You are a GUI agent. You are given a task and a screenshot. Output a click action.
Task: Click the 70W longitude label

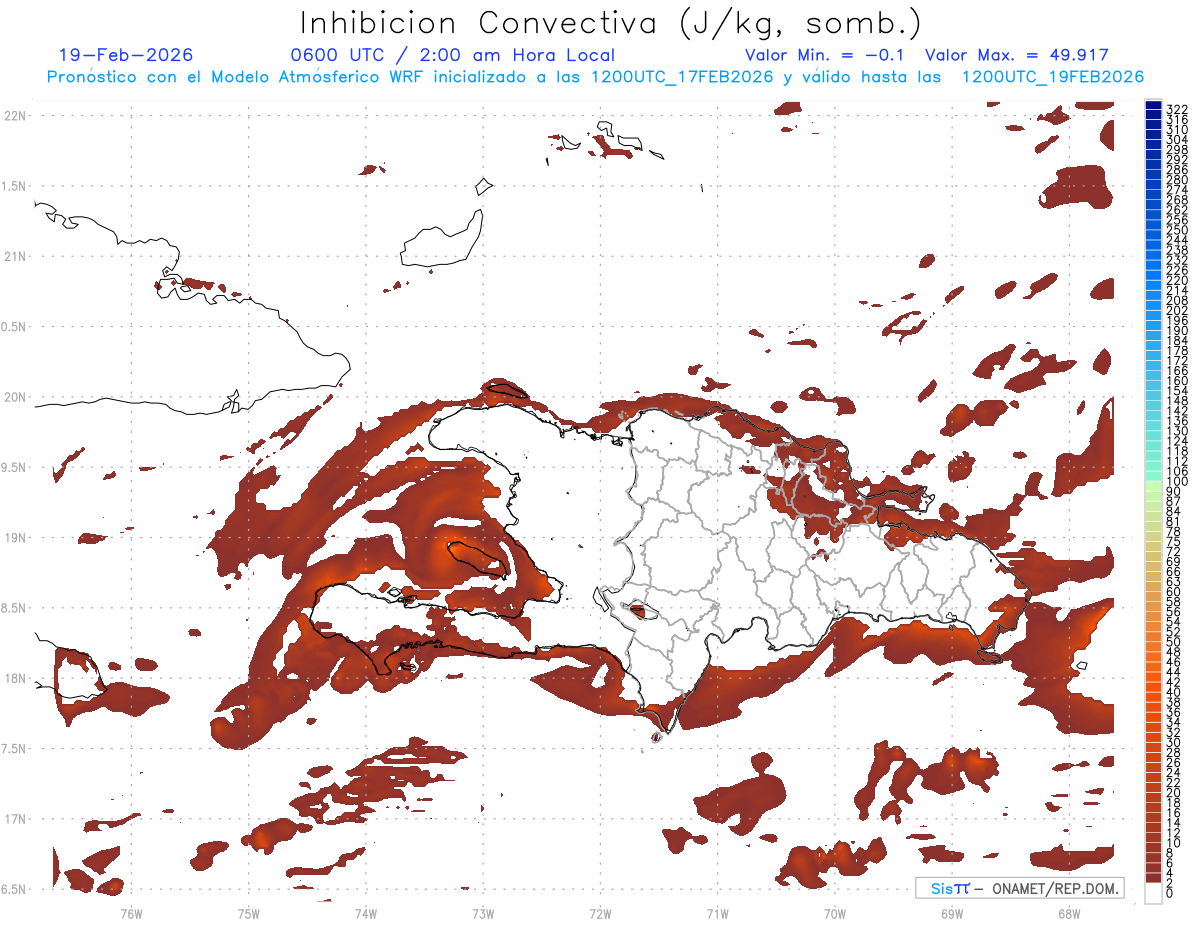[x=835, y=913]
